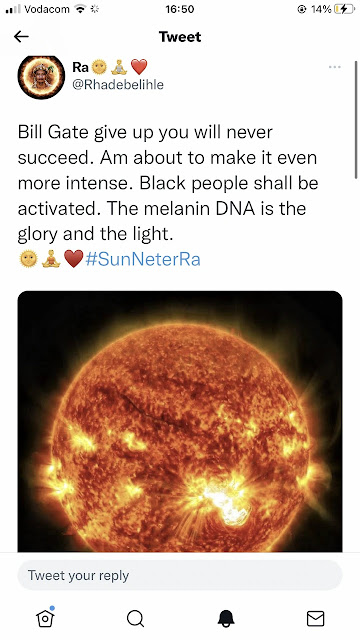Tap the Home tab icon

tap(45, 618)
